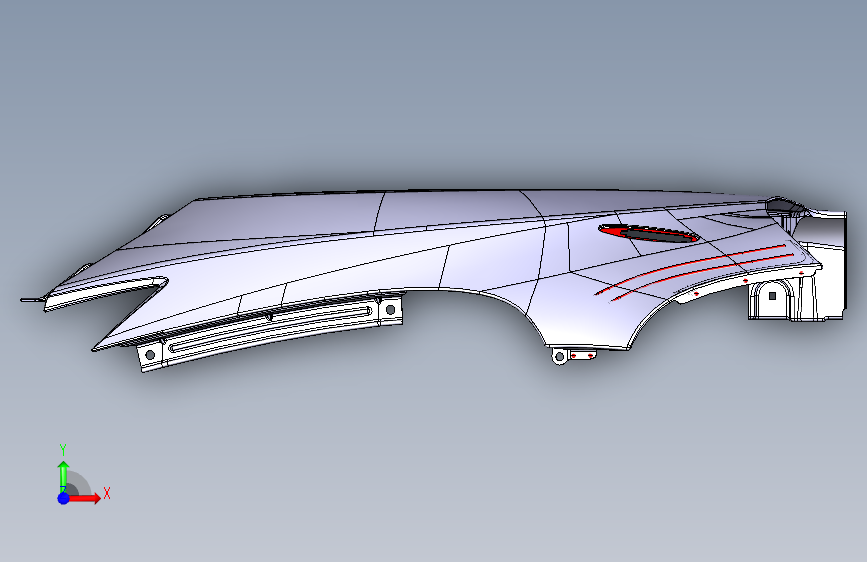Image resolution: width=867 pixels, height=562 pixels.
Task: Click the blue Z axis ball of triad
Action: 64,498
